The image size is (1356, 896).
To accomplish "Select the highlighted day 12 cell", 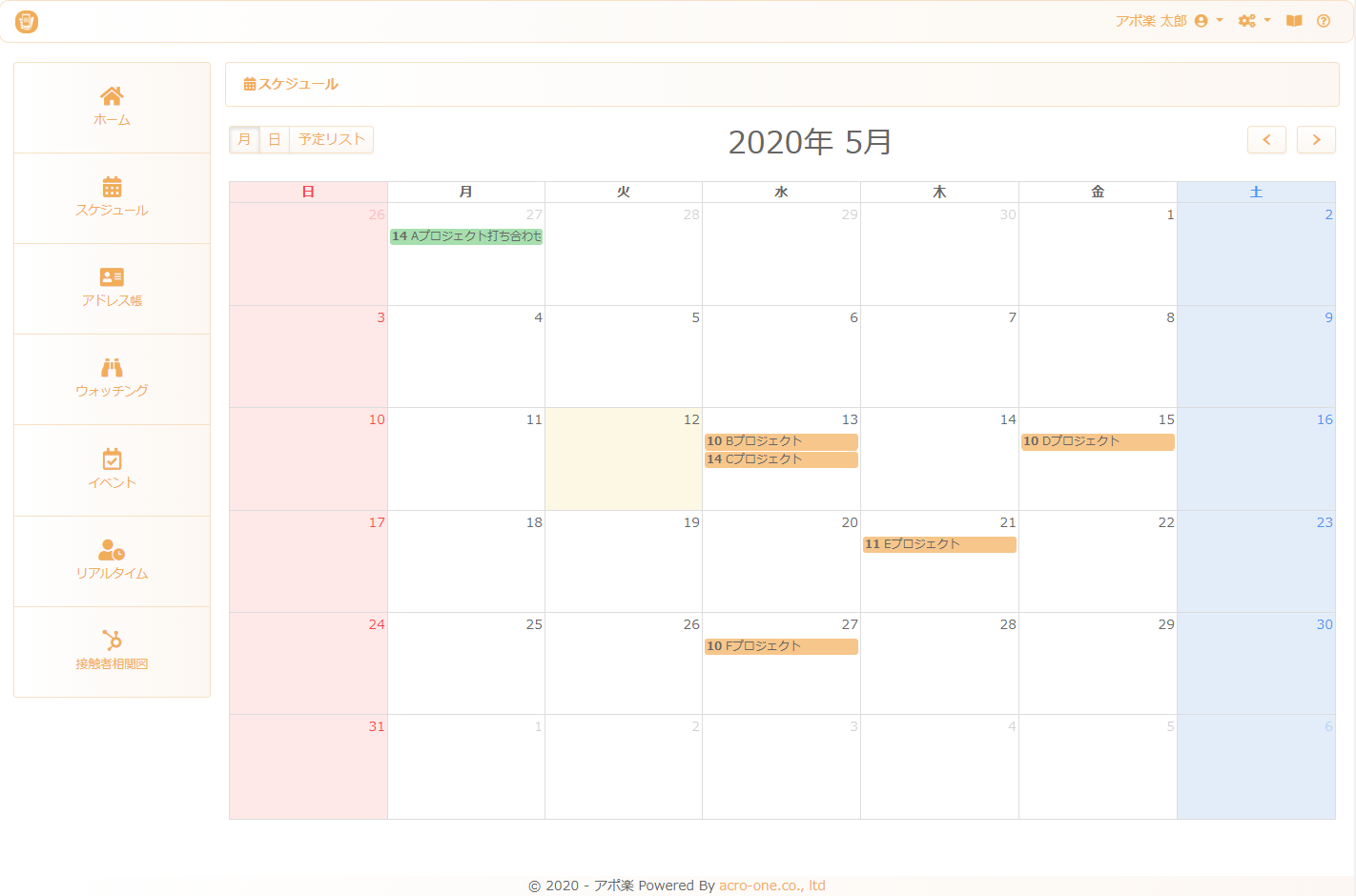I will [624, 459].
